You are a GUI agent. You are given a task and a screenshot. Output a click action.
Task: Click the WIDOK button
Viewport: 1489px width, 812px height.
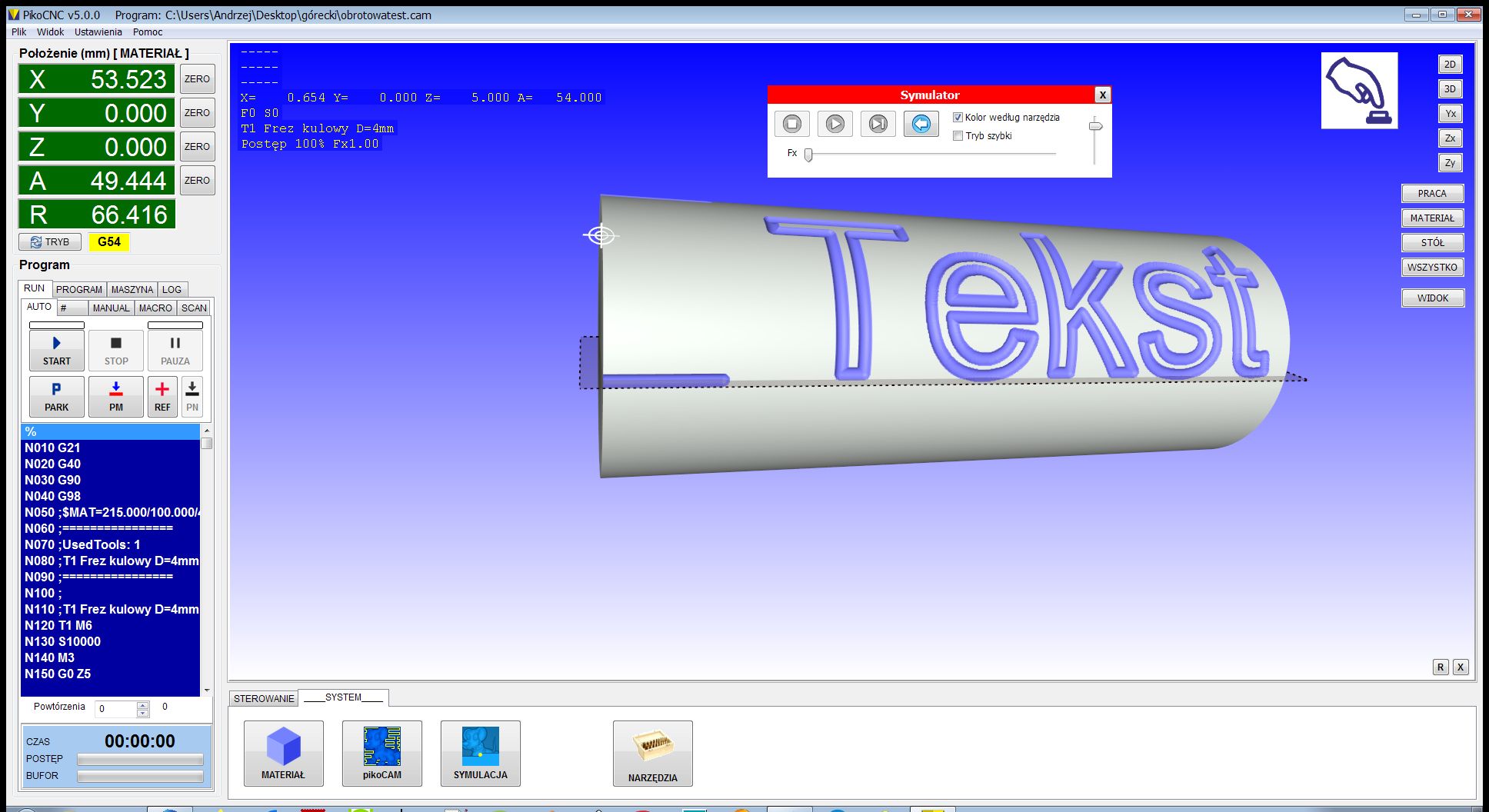(1432, 298)
